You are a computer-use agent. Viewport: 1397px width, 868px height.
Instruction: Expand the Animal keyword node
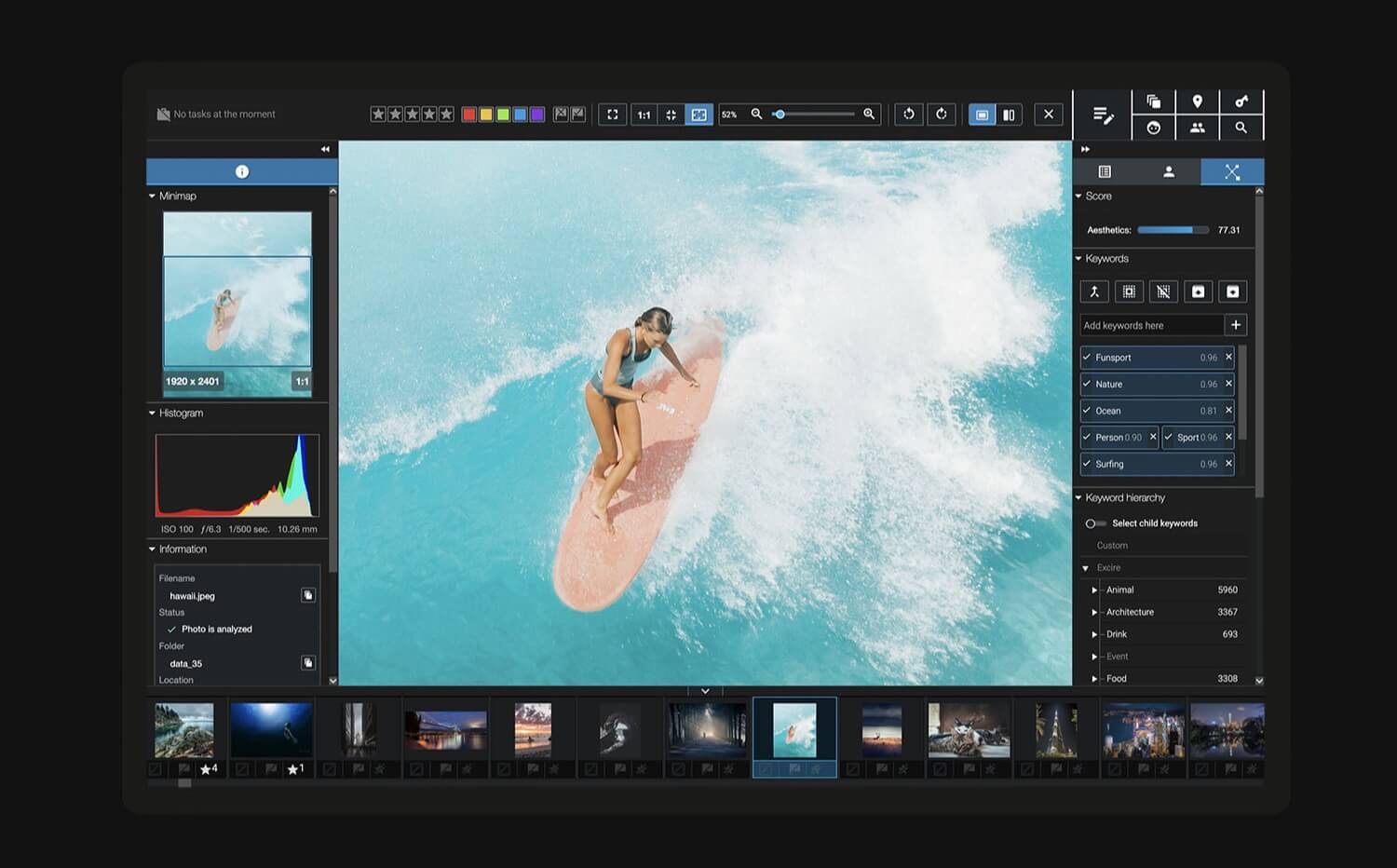tap(1094, 590)
